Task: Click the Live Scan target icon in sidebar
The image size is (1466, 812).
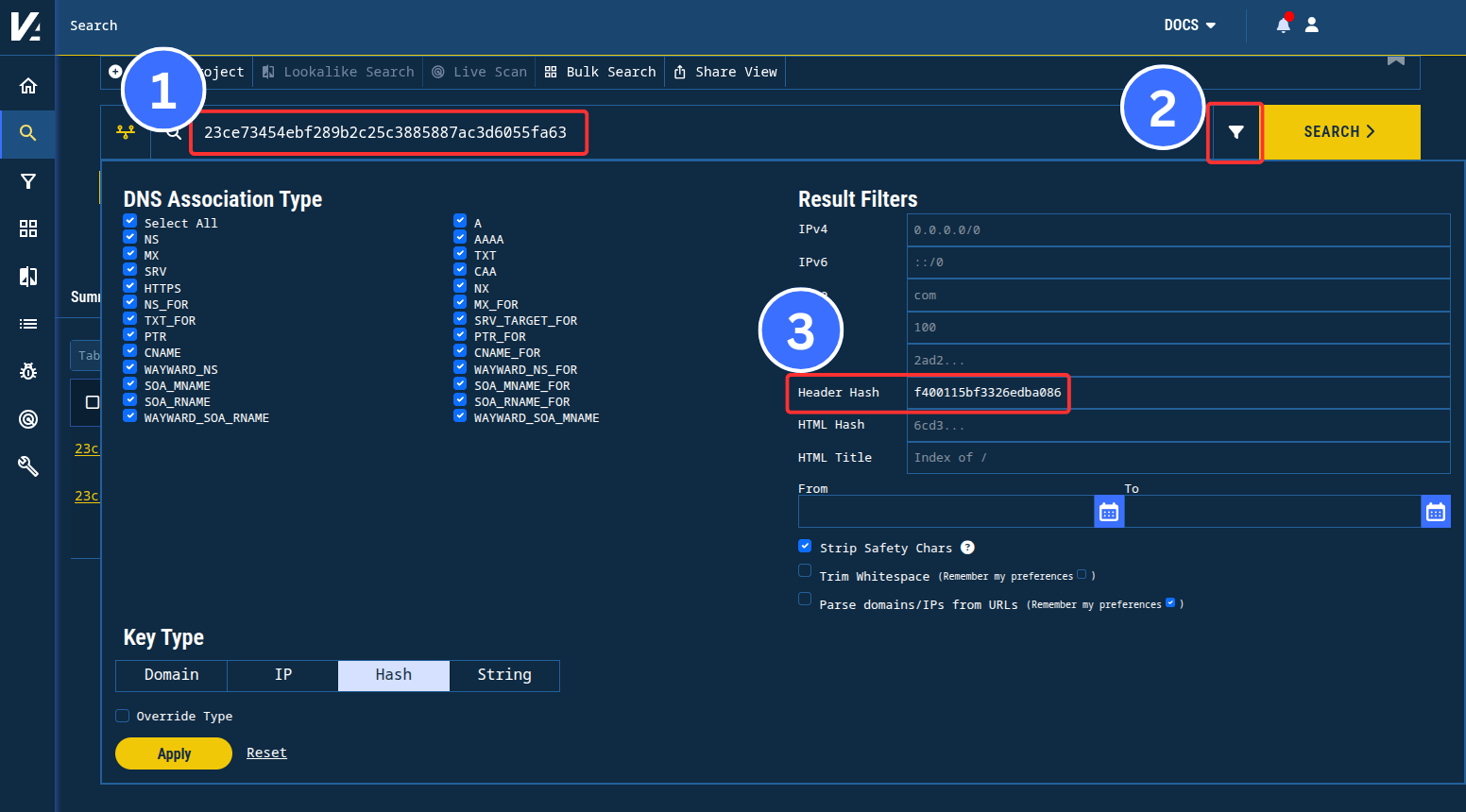Action: pos(27,418)
